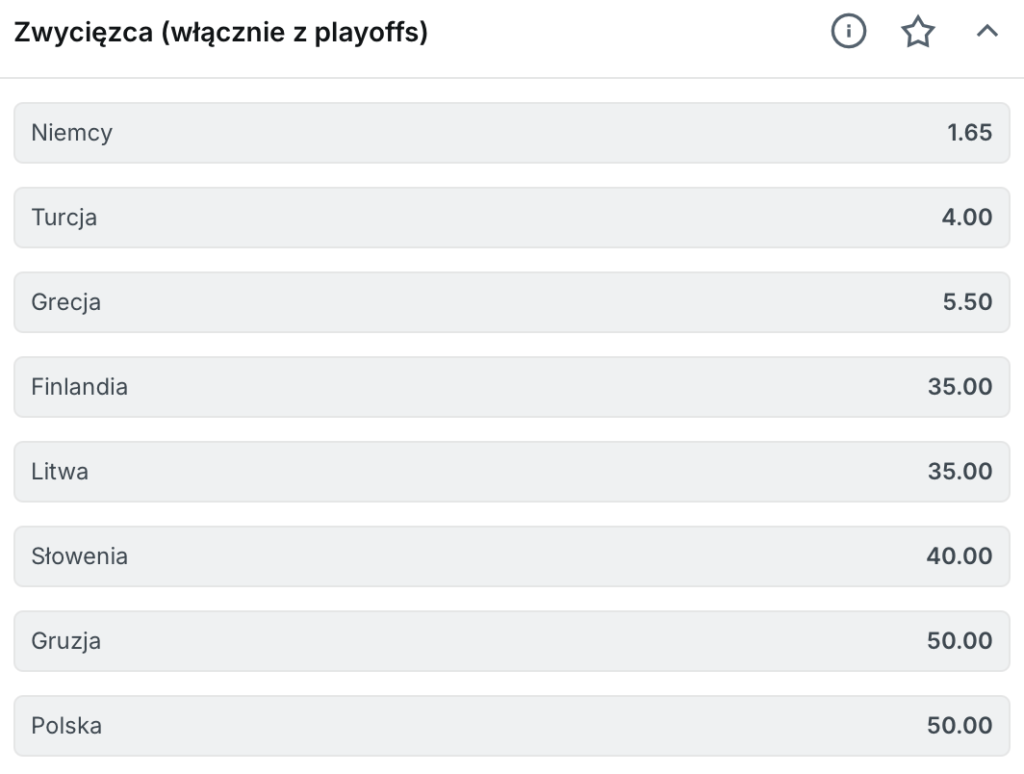Select Niemcy at odds 1.65
1024x774 pixels.
coord(512,133)
